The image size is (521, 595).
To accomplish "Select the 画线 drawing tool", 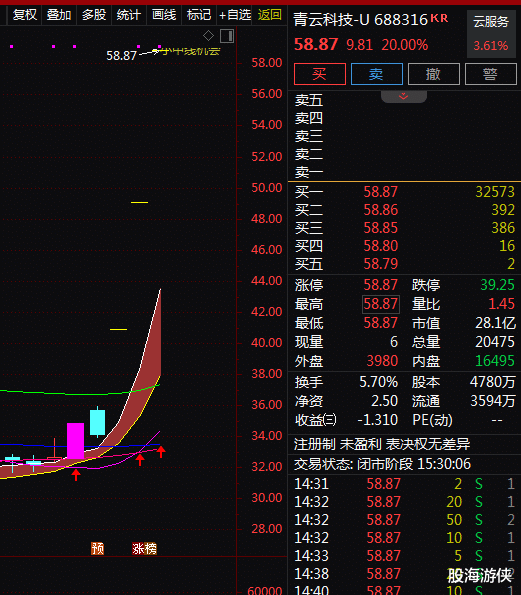I will pos(164,15).
